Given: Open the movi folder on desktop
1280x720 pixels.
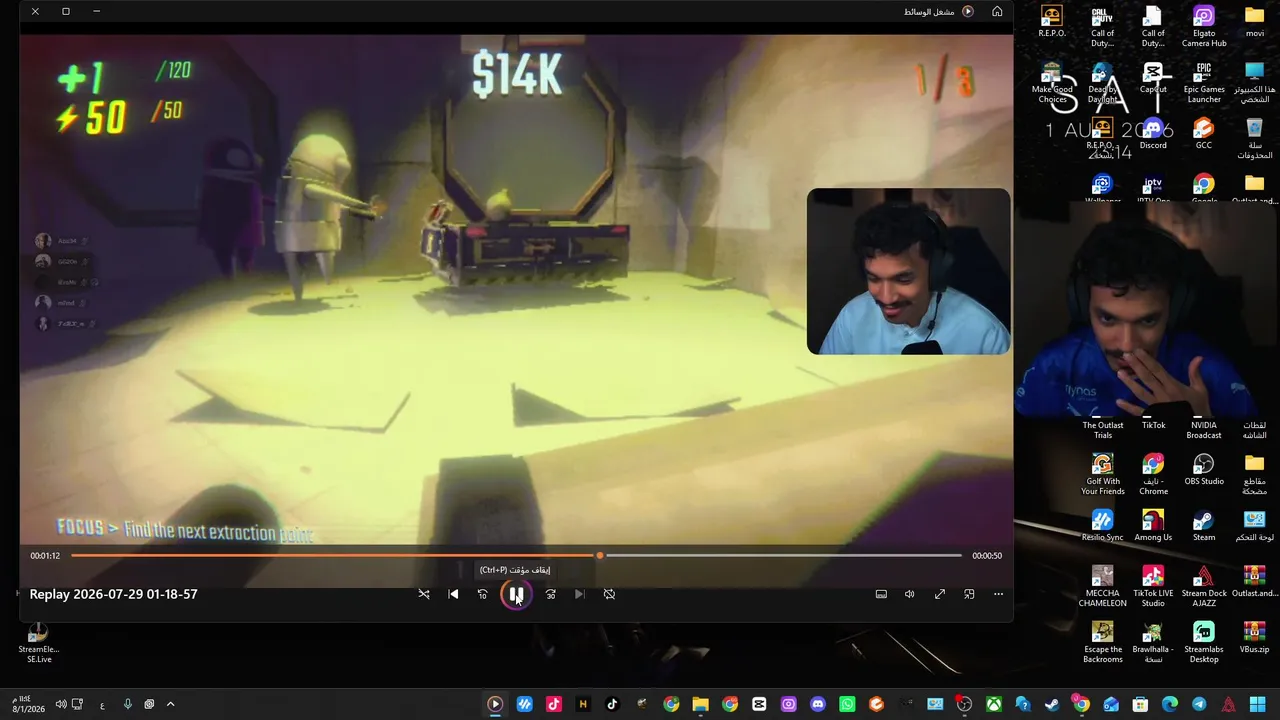Looking at the screenshot, I should tap(1255, 22).
